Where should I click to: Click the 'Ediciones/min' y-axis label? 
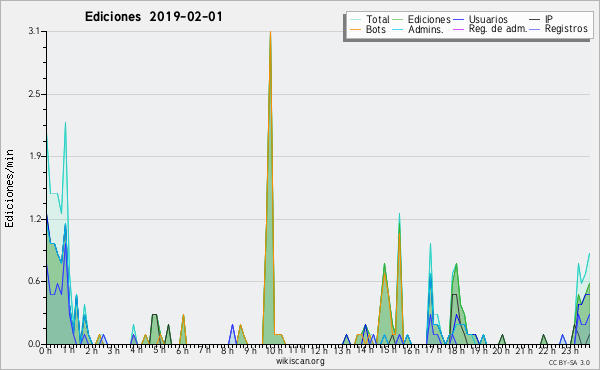click(9, 188)
